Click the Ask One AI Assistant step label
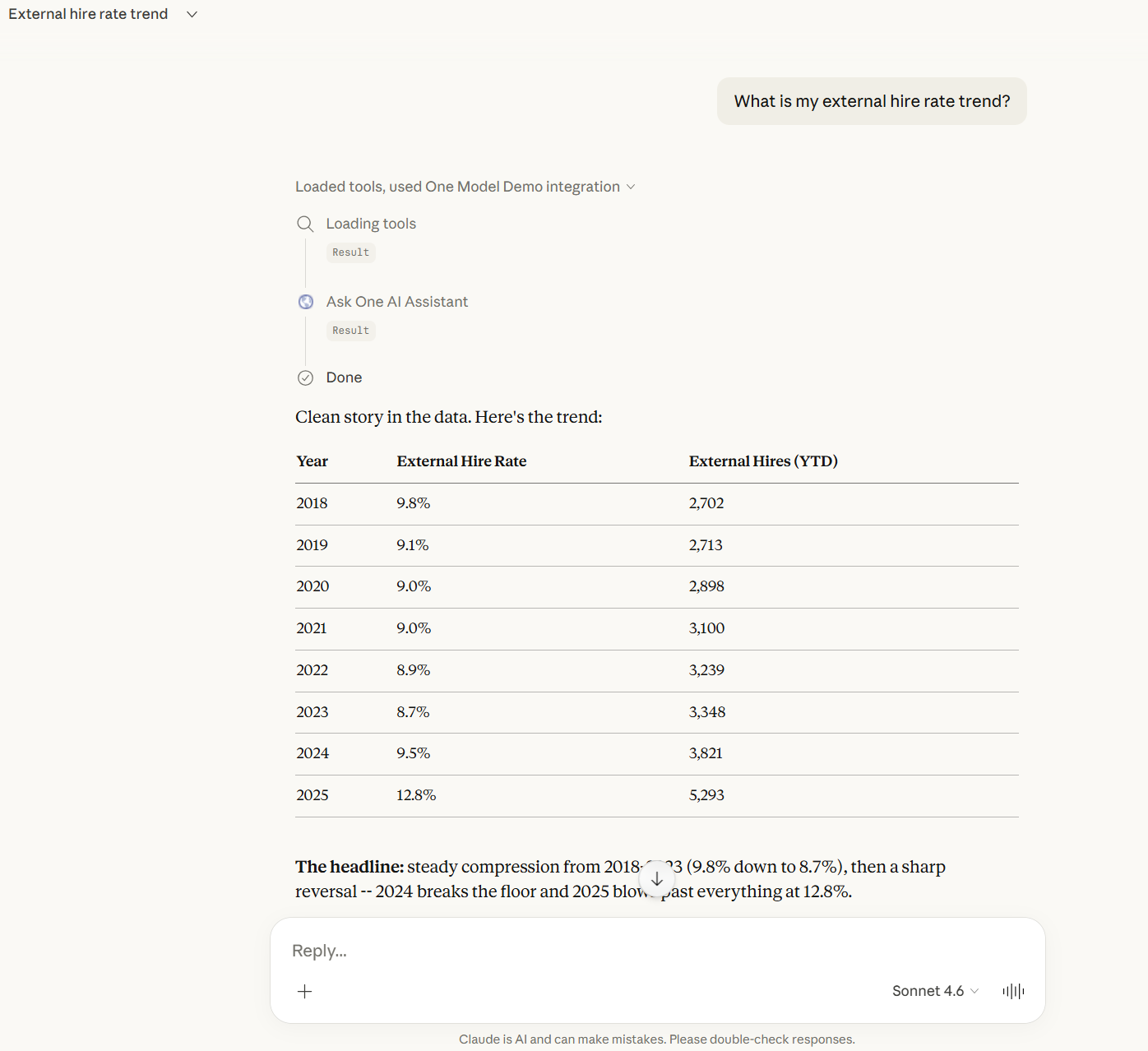 [x=396, y=302]
